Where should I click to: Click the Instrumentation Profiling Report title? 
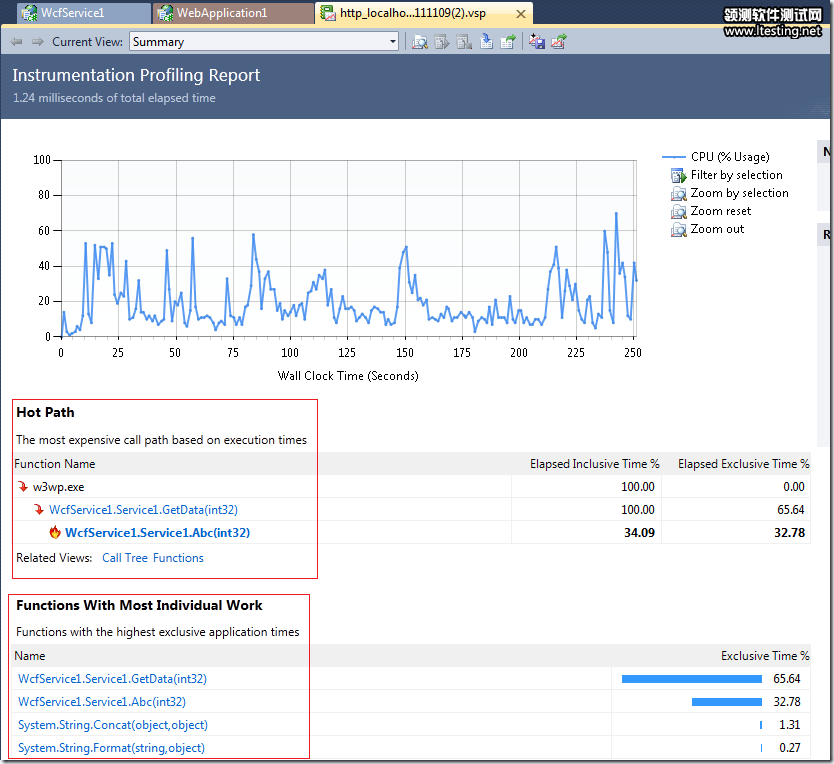[x=136, y=75]
